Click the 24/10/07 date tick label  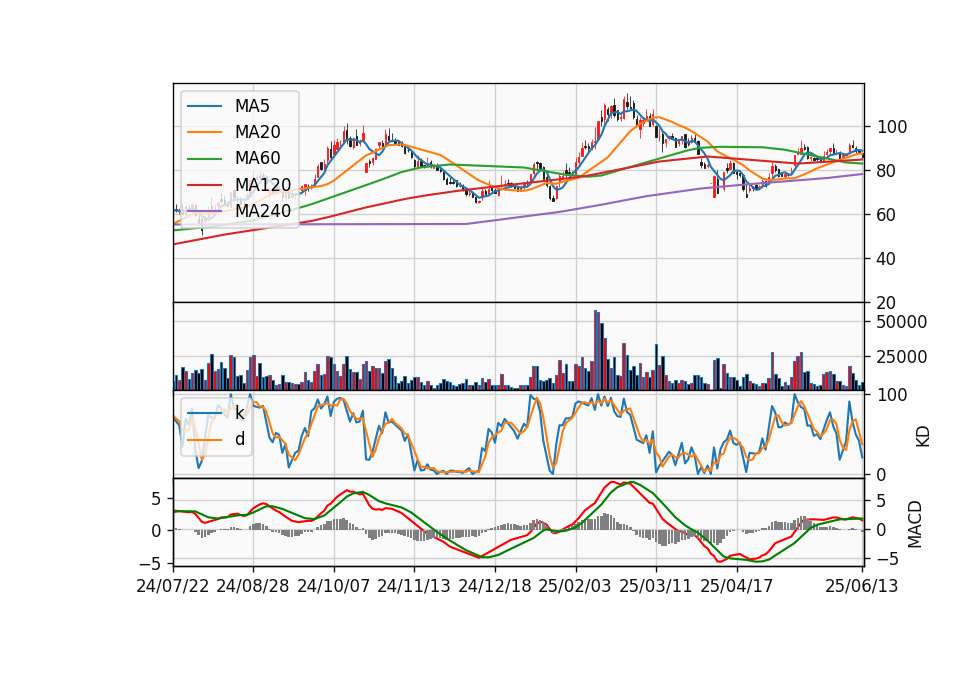point(334,586)
